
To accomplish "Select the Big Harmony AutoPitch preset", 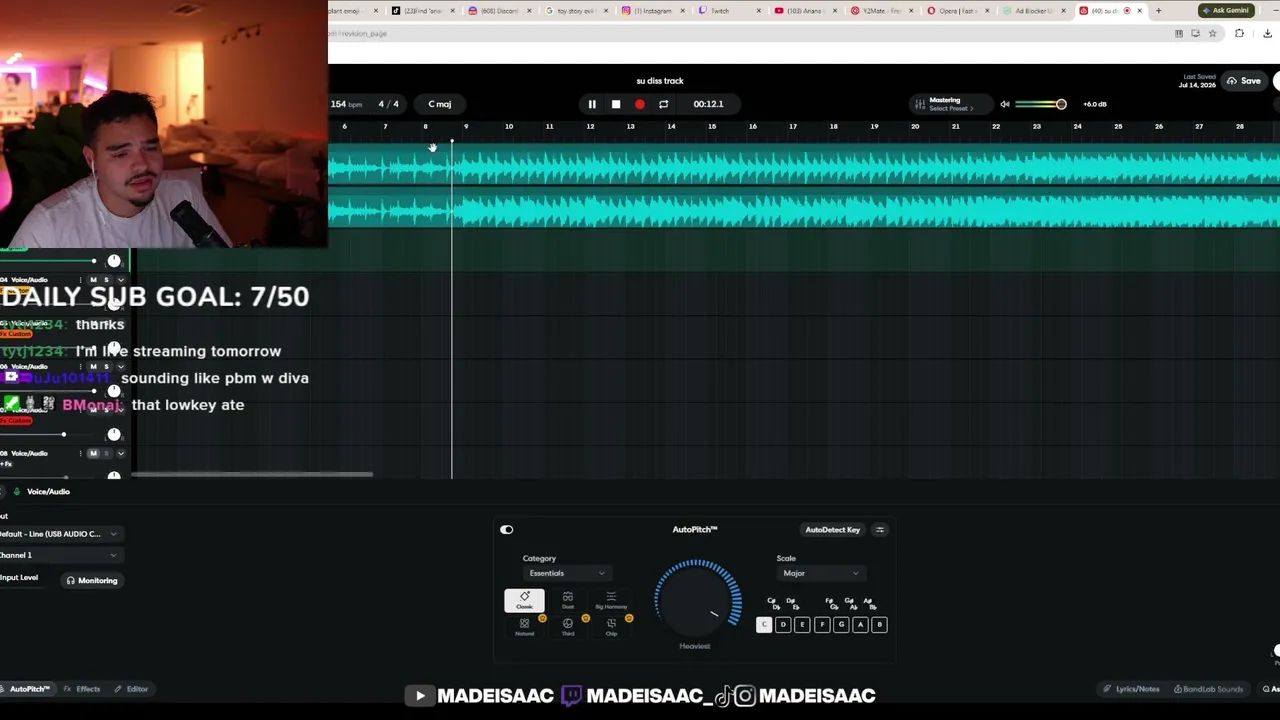I will pyautogui.click(x=611, y=600).
